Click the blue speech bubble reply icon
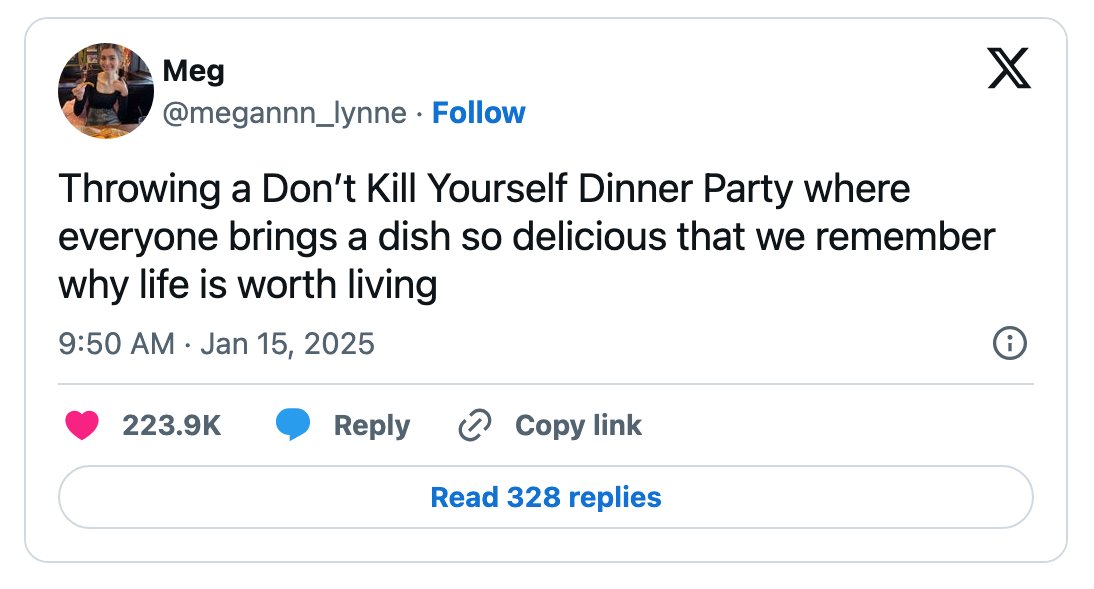 coord(293,424)
